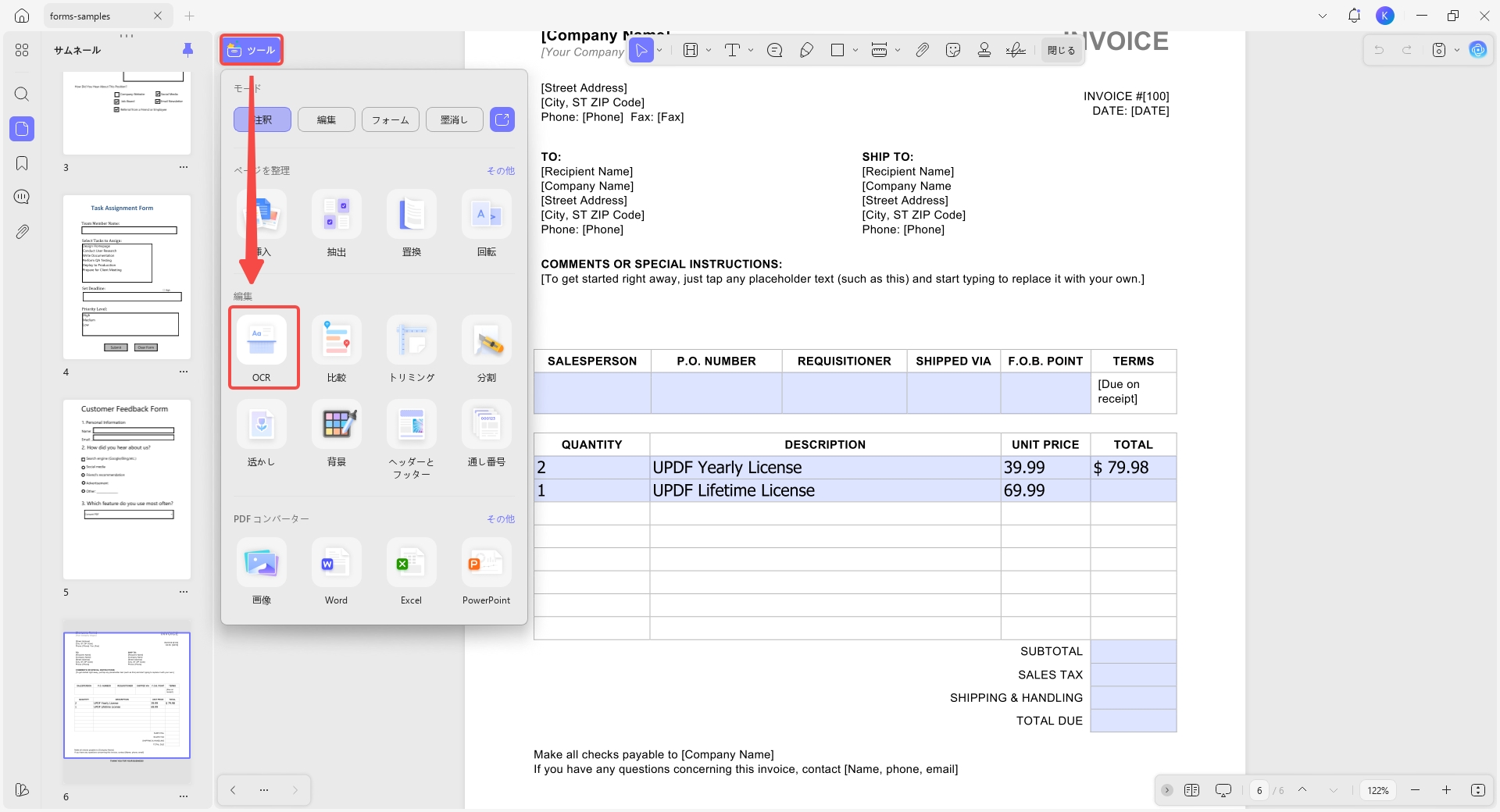Open the トリミング crop tool
The width and height of the screenshot is (1500, 812).
412,347
